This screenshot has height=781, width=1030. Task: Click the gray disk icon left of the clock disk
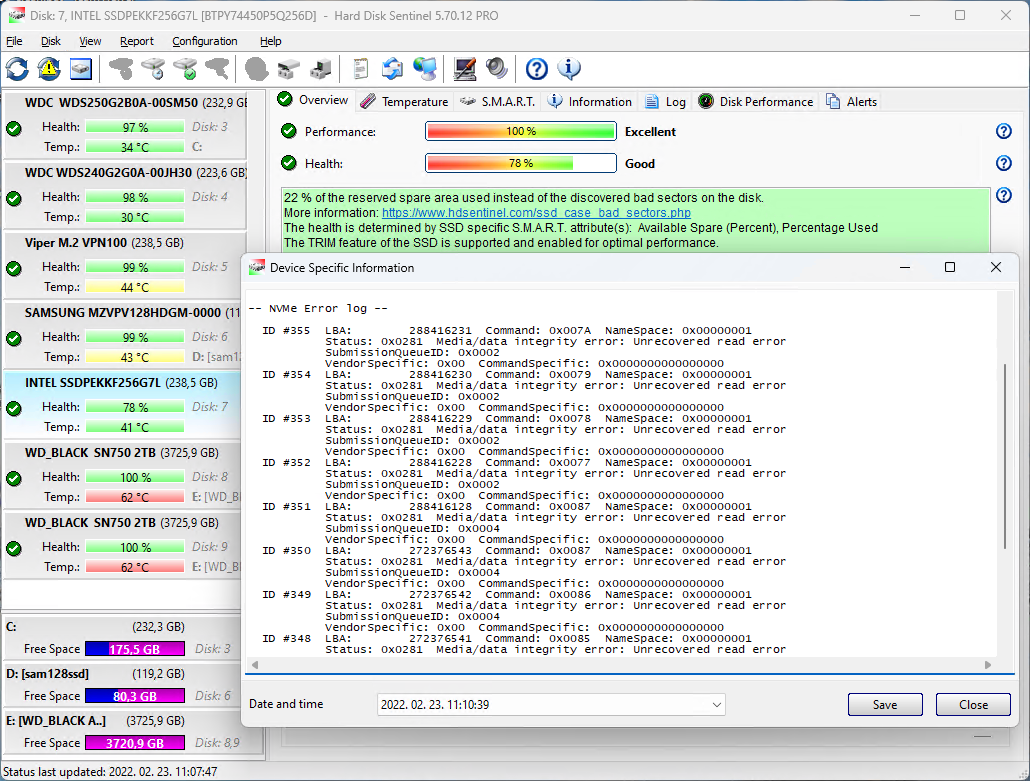coord(121,69)
